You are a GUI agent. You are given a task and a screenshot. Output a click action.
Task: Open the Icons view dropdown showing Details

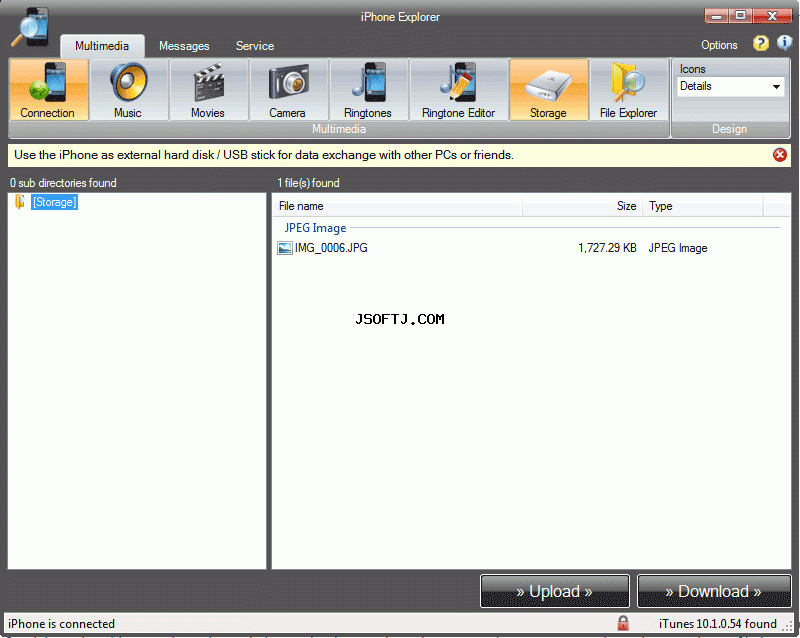730,86
